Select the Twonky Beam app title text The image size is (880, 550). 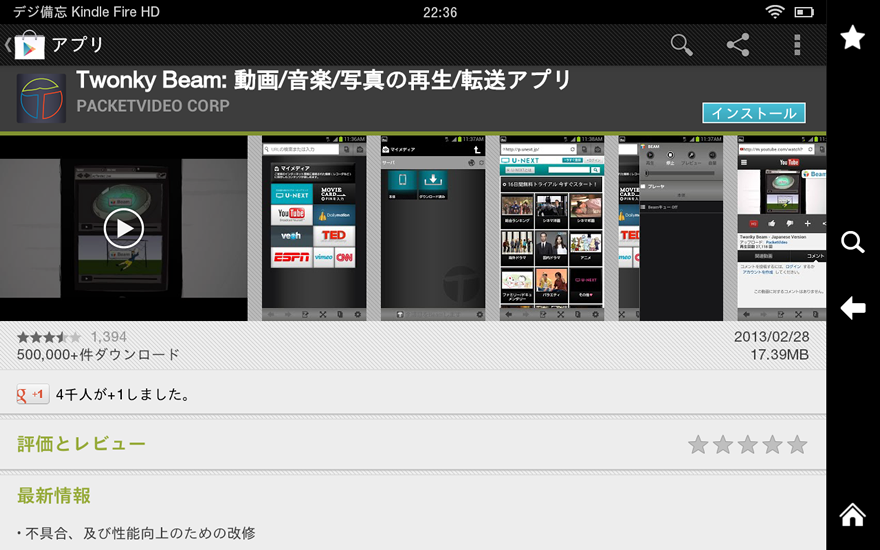323,80
